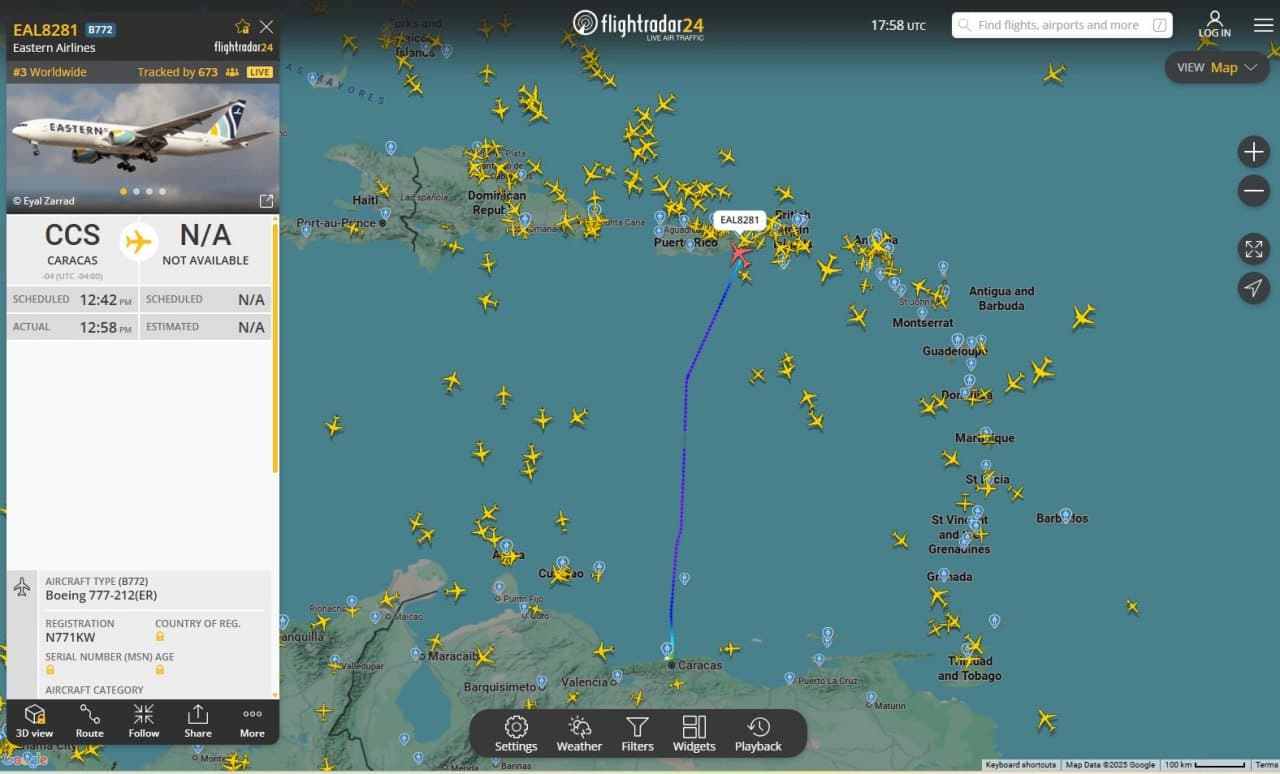This screenshot has width=1280, height=774.
Task: Open the Weather overlays
Action: point(579,733)
